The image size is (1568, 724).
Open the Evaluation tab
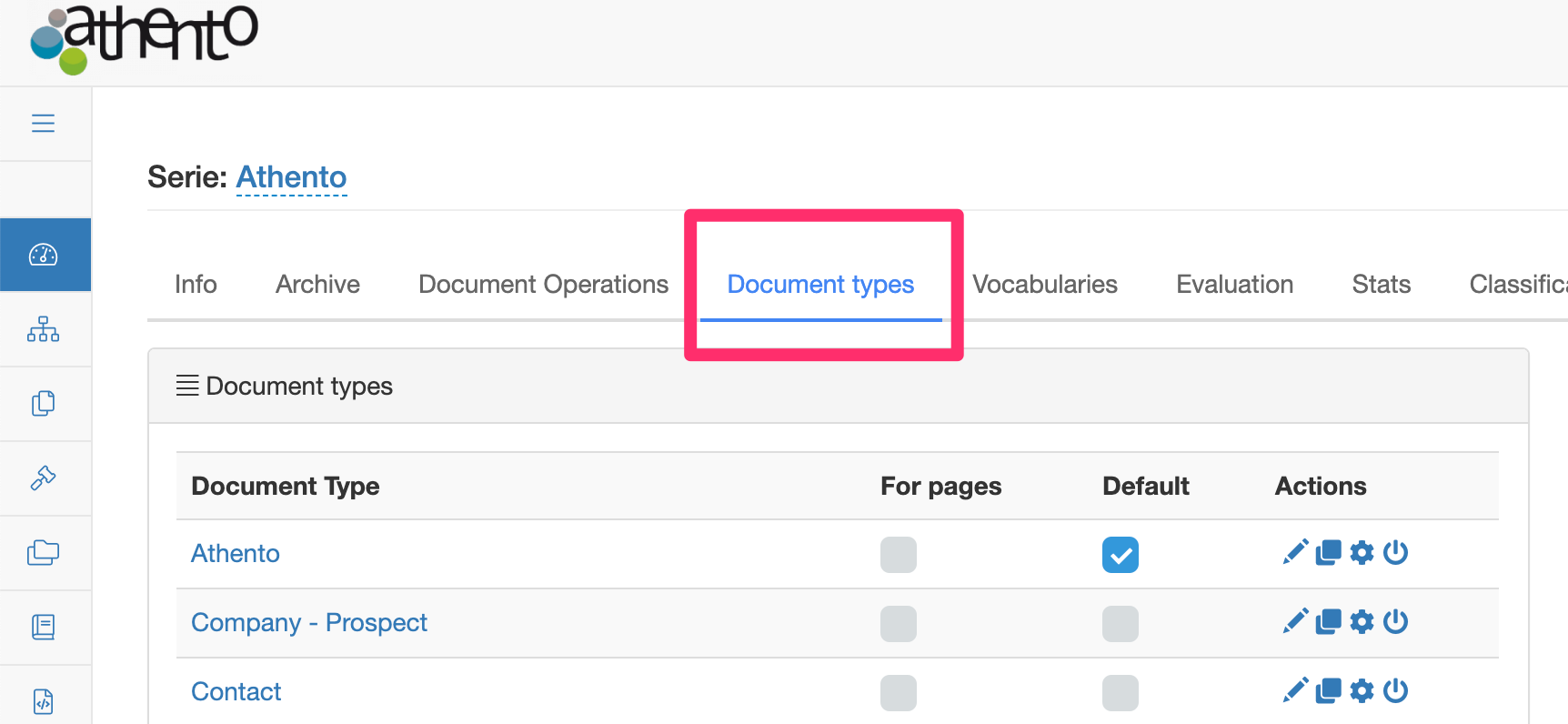click(x=1234, y=285)
